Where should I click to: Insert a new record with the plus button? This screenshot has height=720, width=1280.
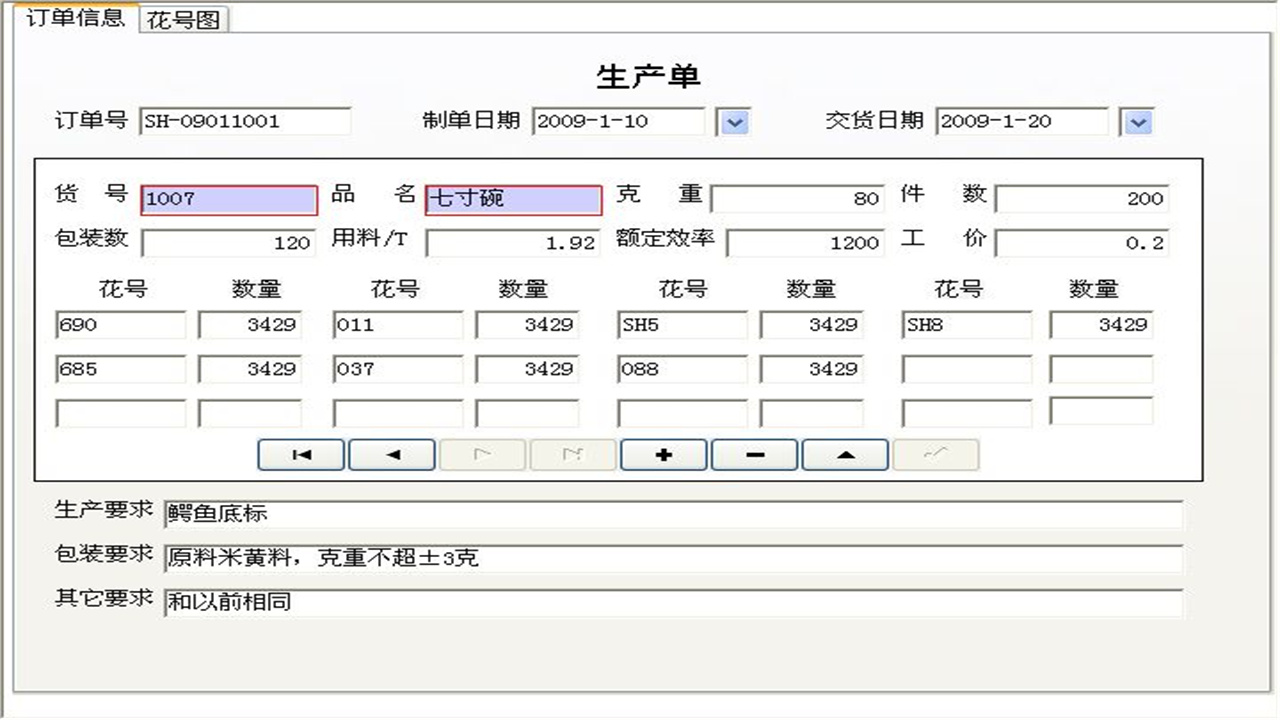tap(663, 455)
